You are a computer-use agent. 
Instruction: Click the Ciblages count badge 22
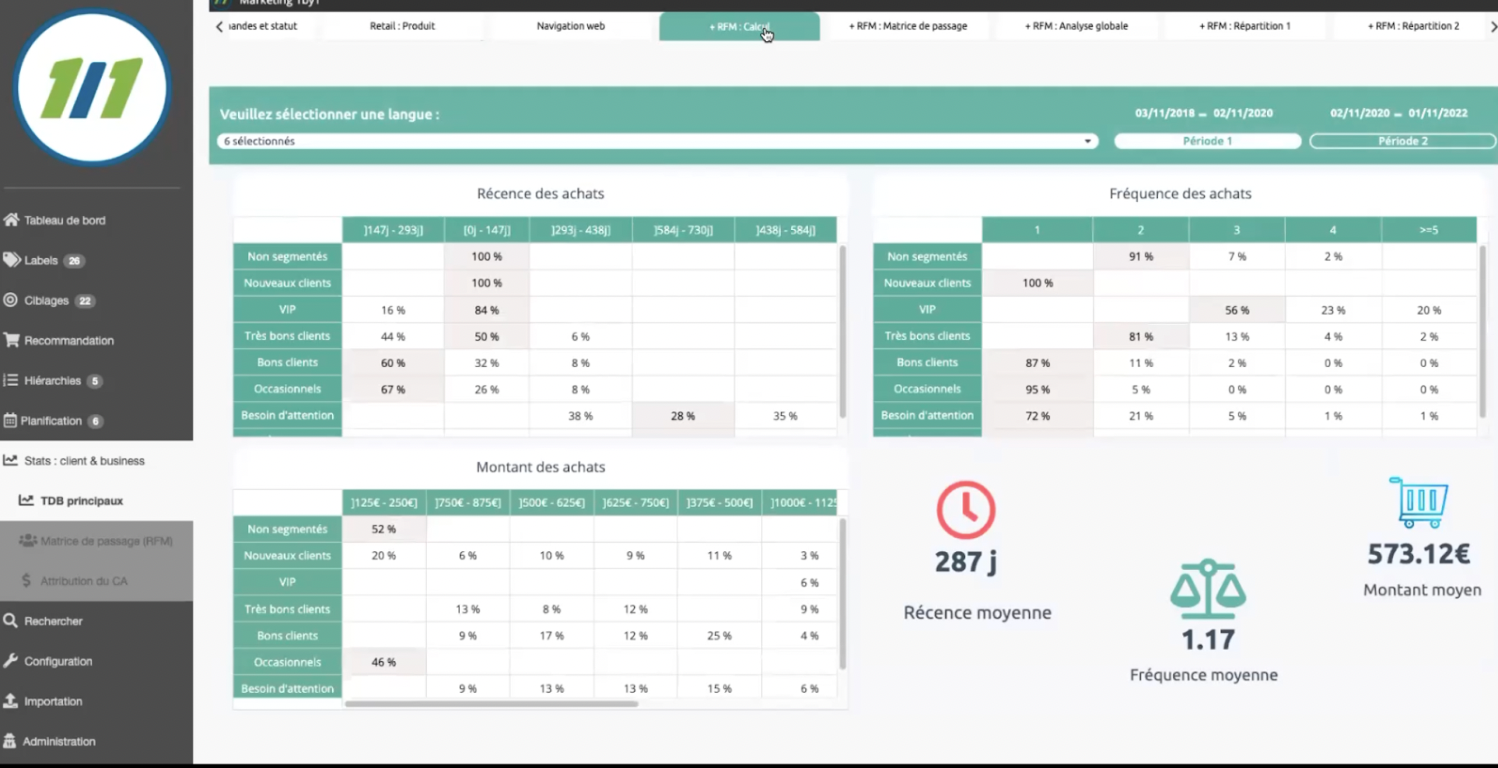(85, 301)
